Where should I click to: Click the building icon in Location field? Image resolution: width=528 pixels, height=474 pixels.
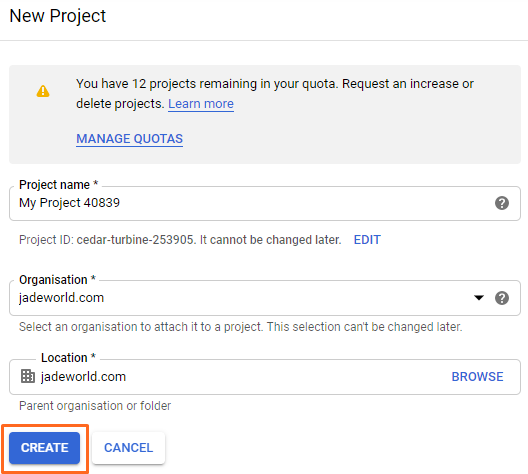[28, 376]
